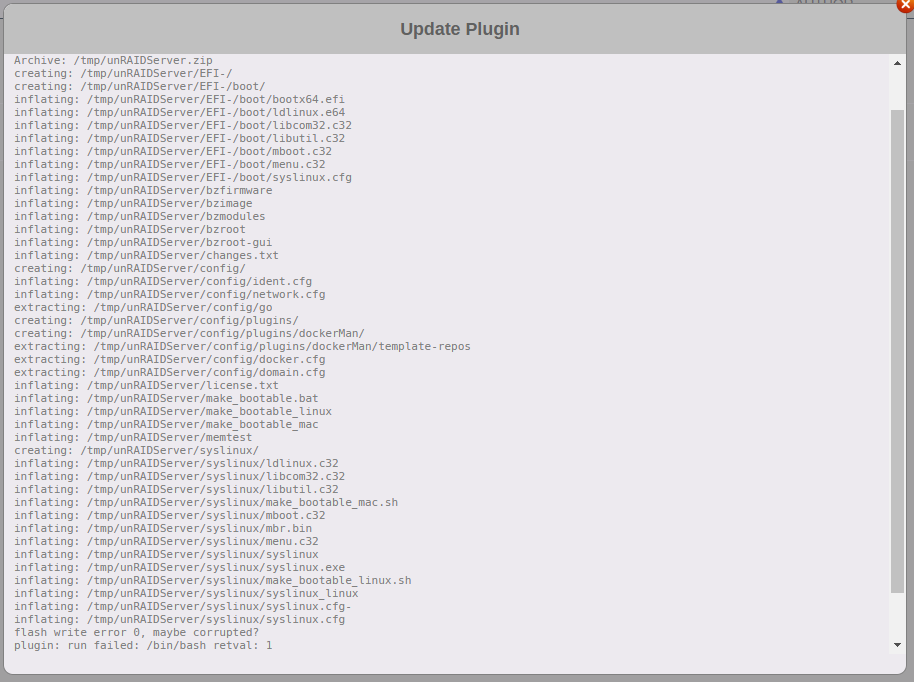Click the line inflating EFI-/boot/menu.c32
The width and height of the screenshot is (914, 682).
click(x=170, y=164)
